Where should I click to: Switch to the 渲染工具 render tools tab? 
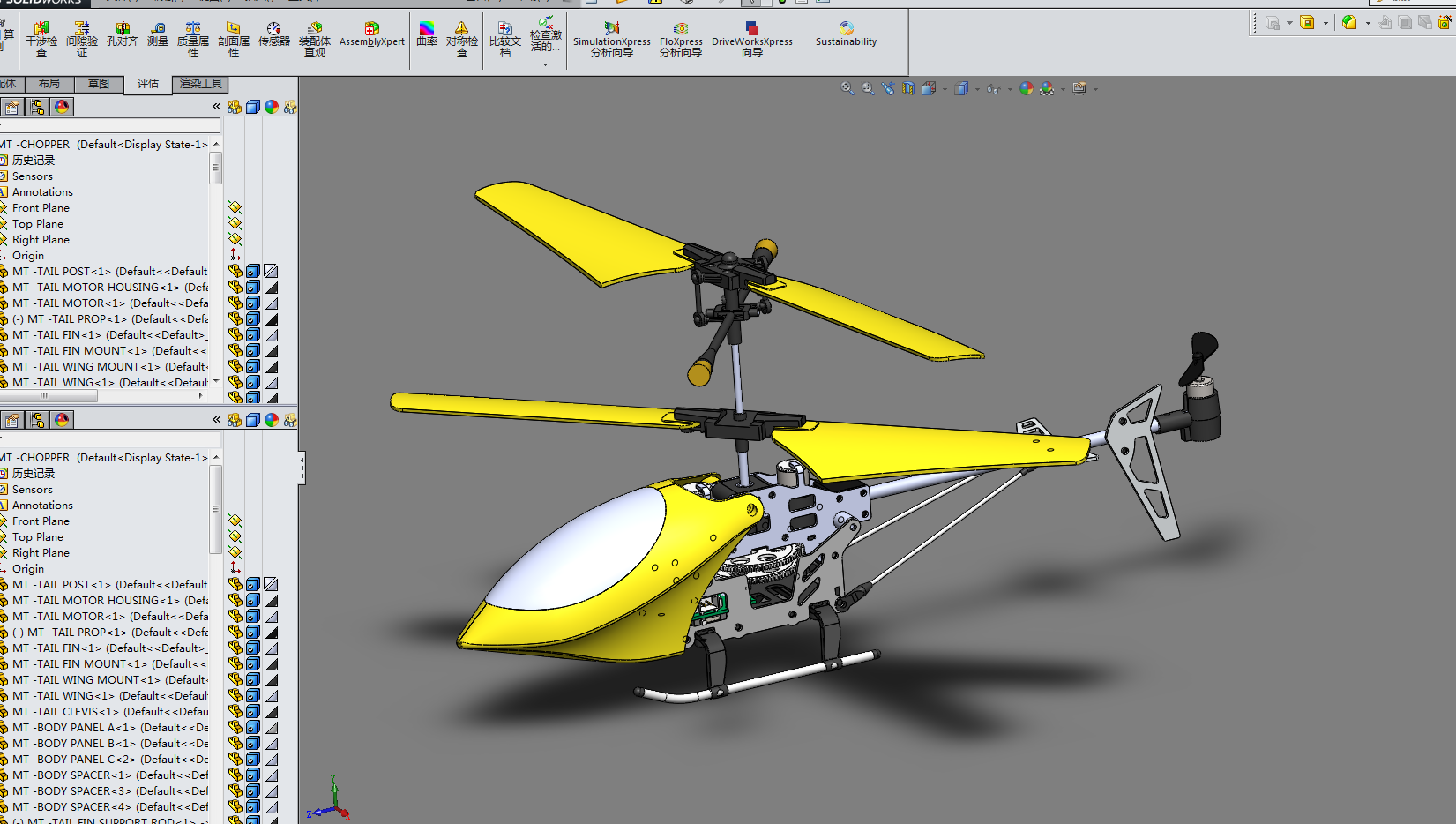[x=201, y=84]
